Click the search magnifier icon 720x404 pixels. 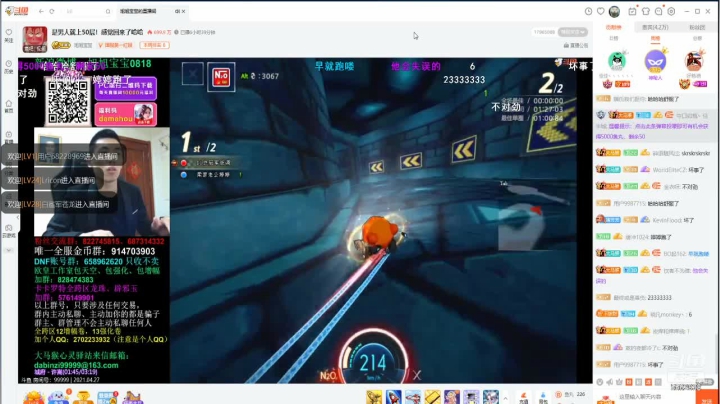(x=108, y=11)
